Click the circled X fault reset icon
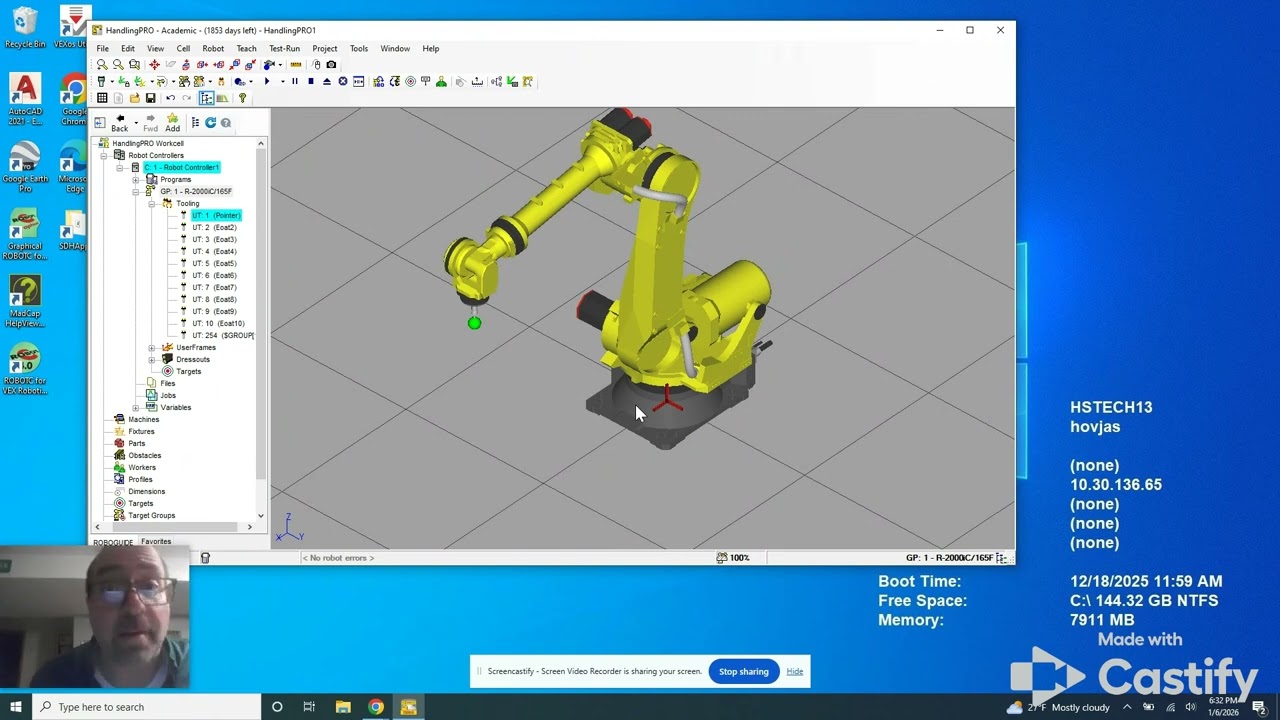 click(343, 81)
